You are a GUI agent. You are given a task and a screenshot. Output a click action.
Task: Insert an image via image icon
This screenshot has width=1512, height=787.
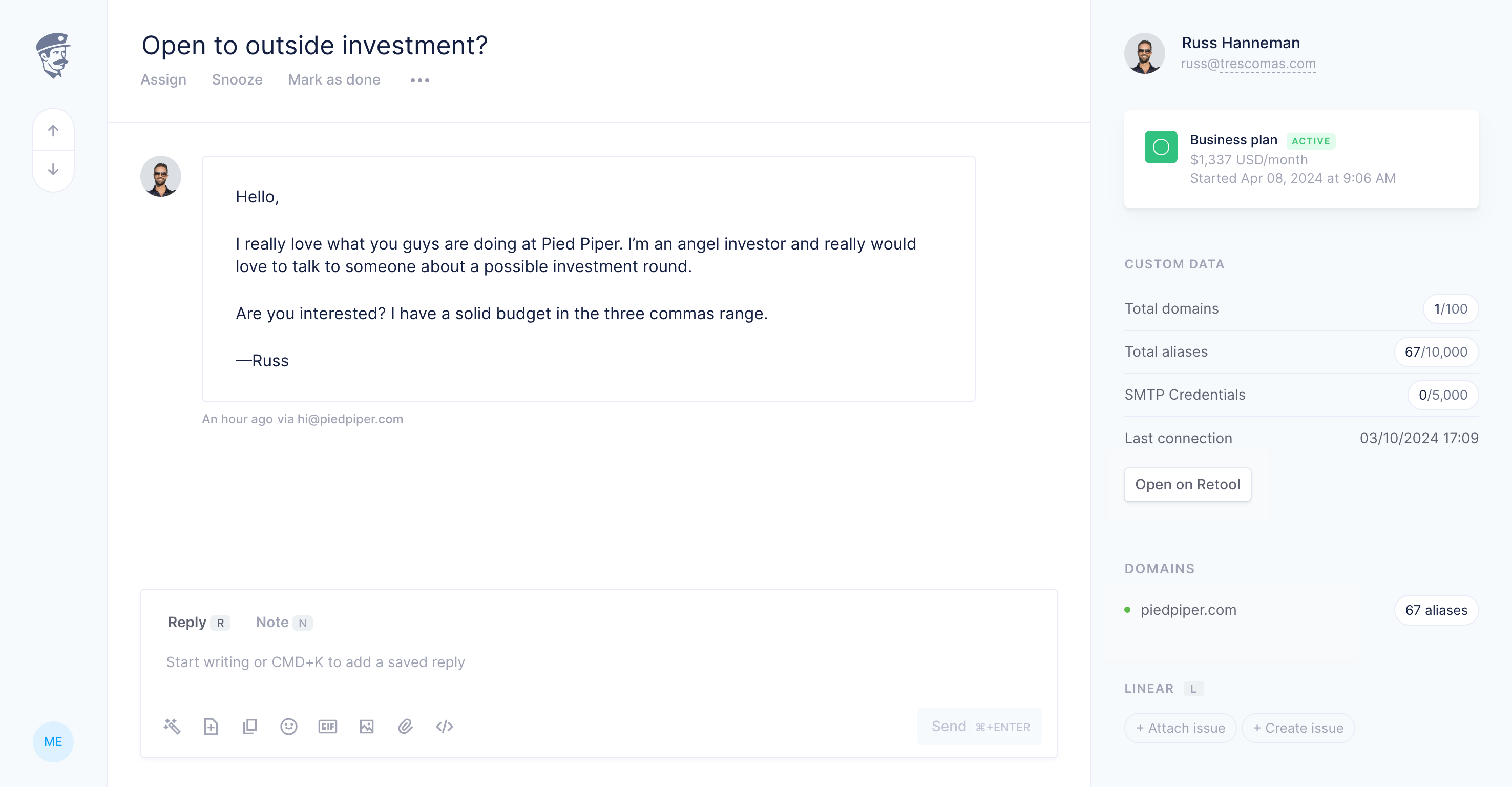coord(367,727)
